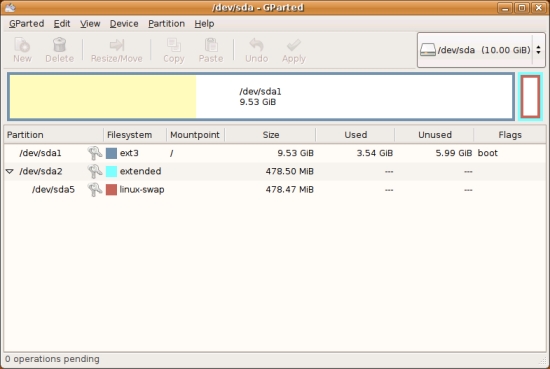Open the Device menu
Viewport: 550px width, 369px height.
[x=124, y=24]
